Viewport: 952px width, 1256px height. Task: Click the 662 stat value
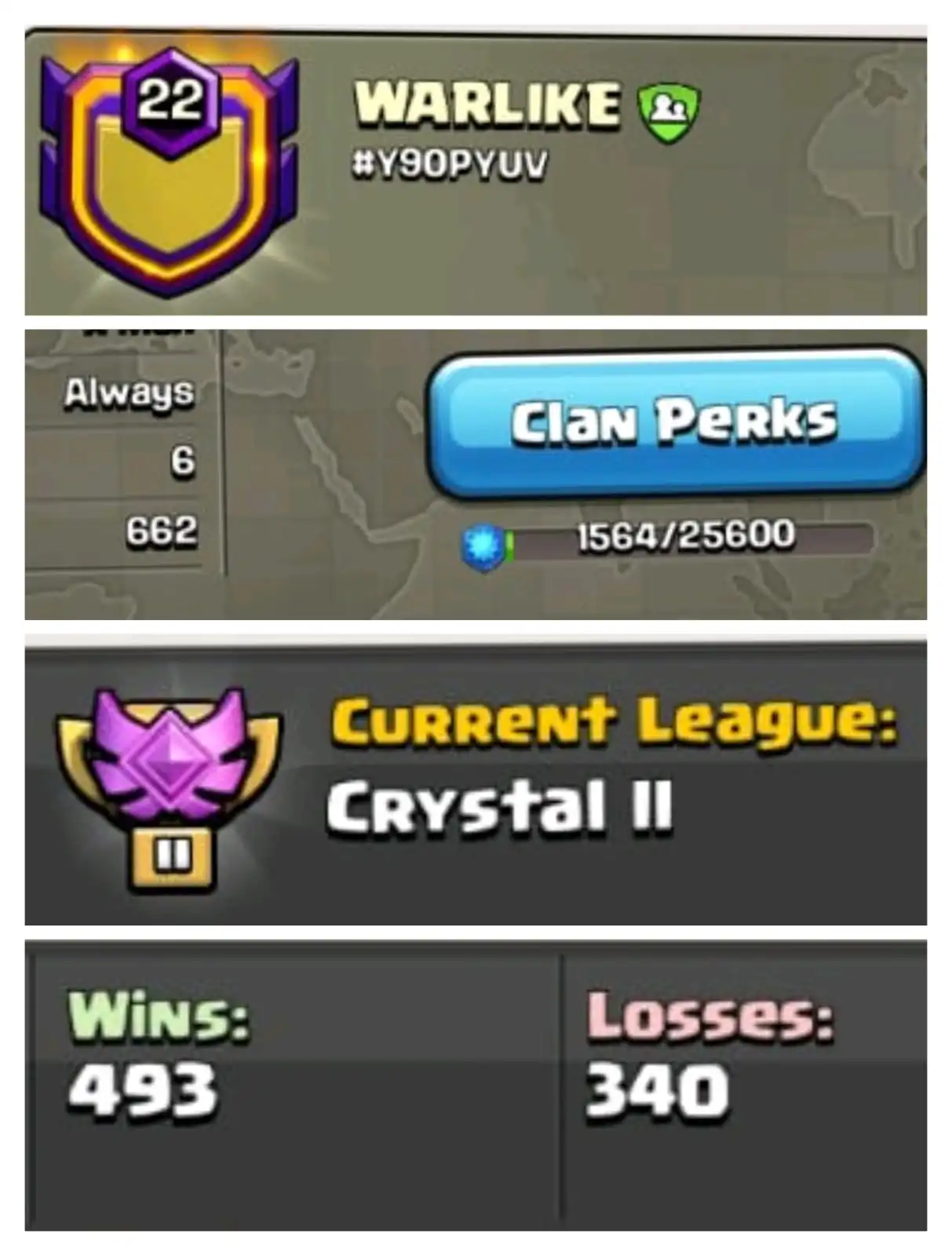[161, 531]
